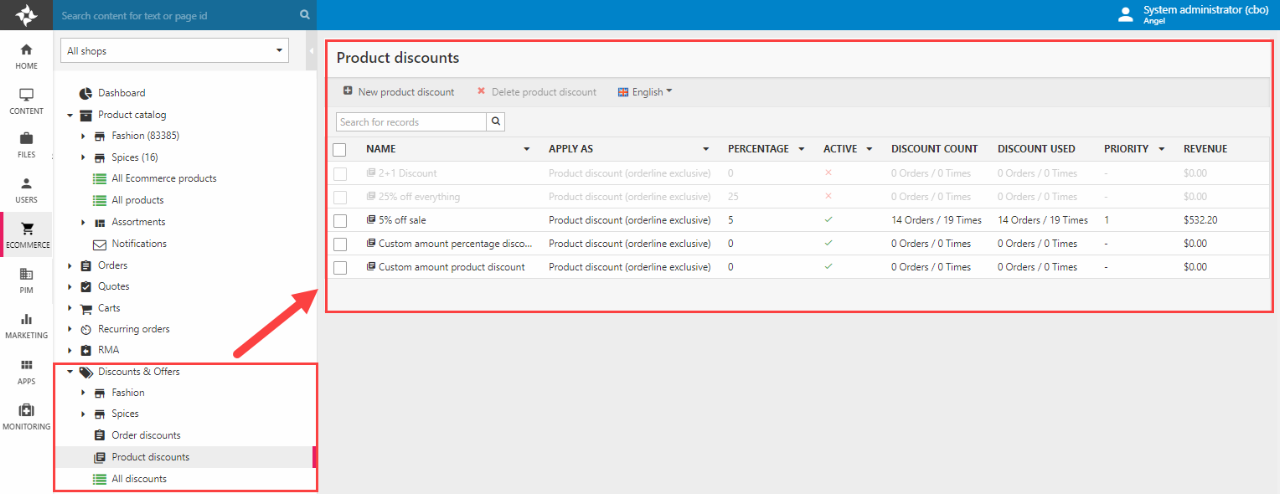Collapse the Discounts & Offers tree node

(70, 372)
